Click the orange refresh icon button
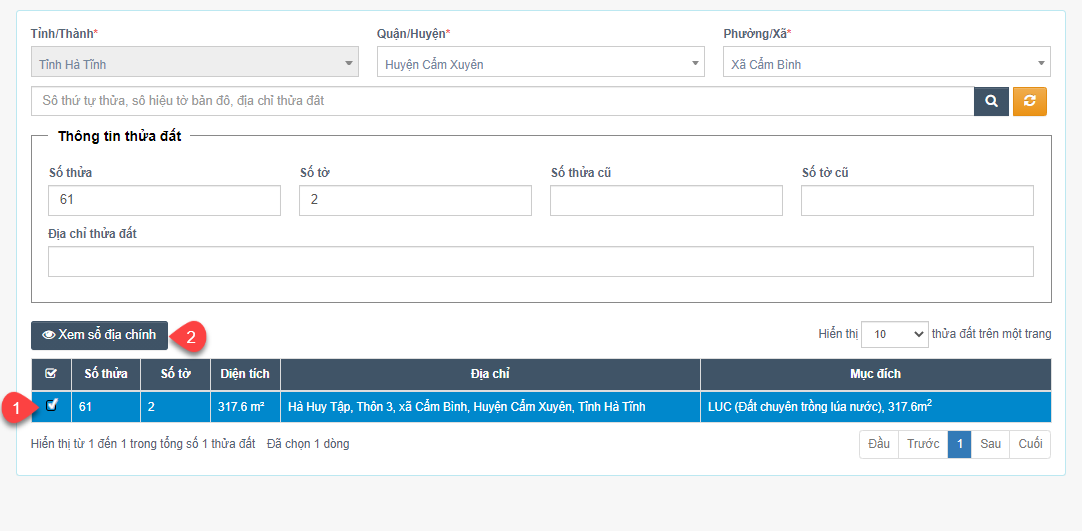This screenshot has height=531, width=1082. tap(1029, 101)
